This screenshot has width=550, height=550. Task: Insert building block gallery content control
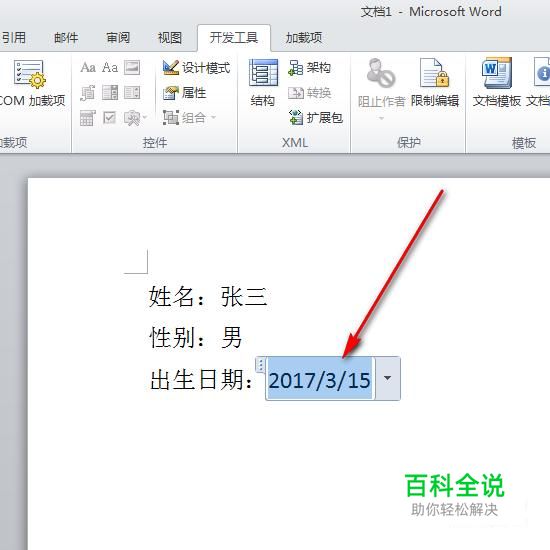click(88, 93)
